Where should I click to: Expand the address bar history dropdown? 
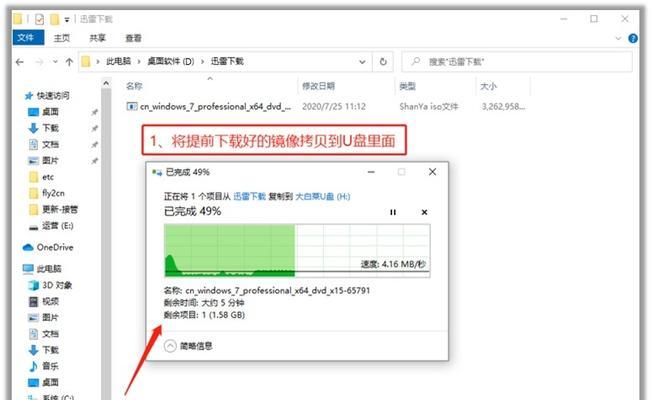[362, 62]
